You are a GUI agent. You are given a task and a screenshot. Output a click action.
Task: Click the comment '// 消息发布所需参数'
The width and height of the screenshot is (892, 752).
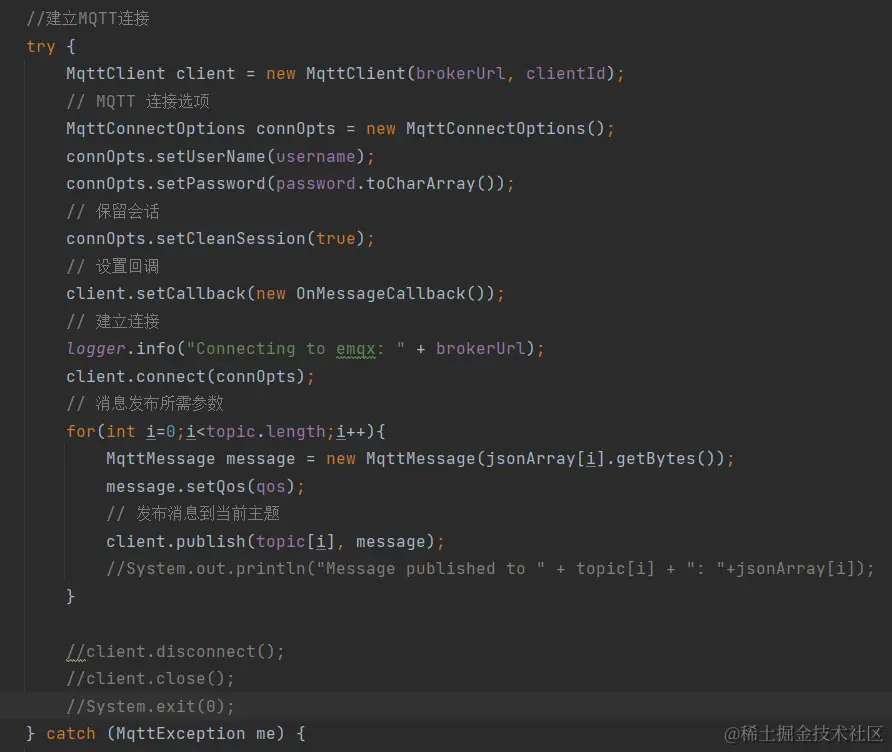(145, 403)
